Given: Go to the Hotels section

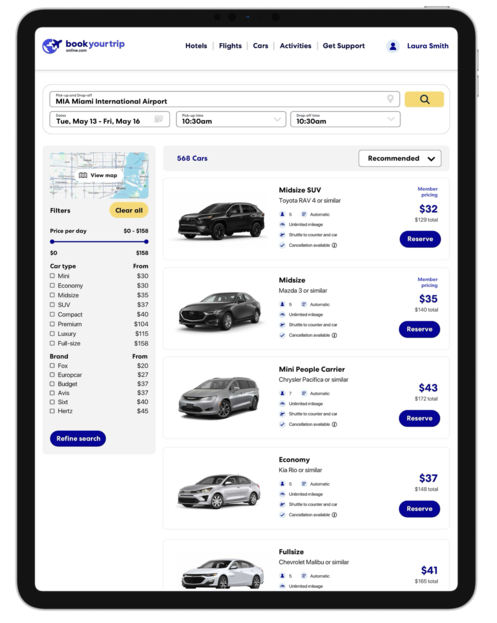Looking at the screenshot, I should click(196, 46).
